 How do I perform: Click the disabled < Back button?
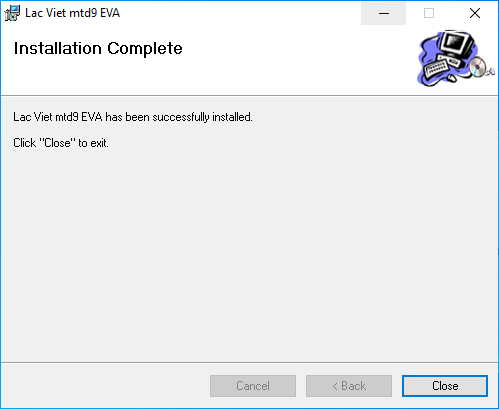point(349,386)
